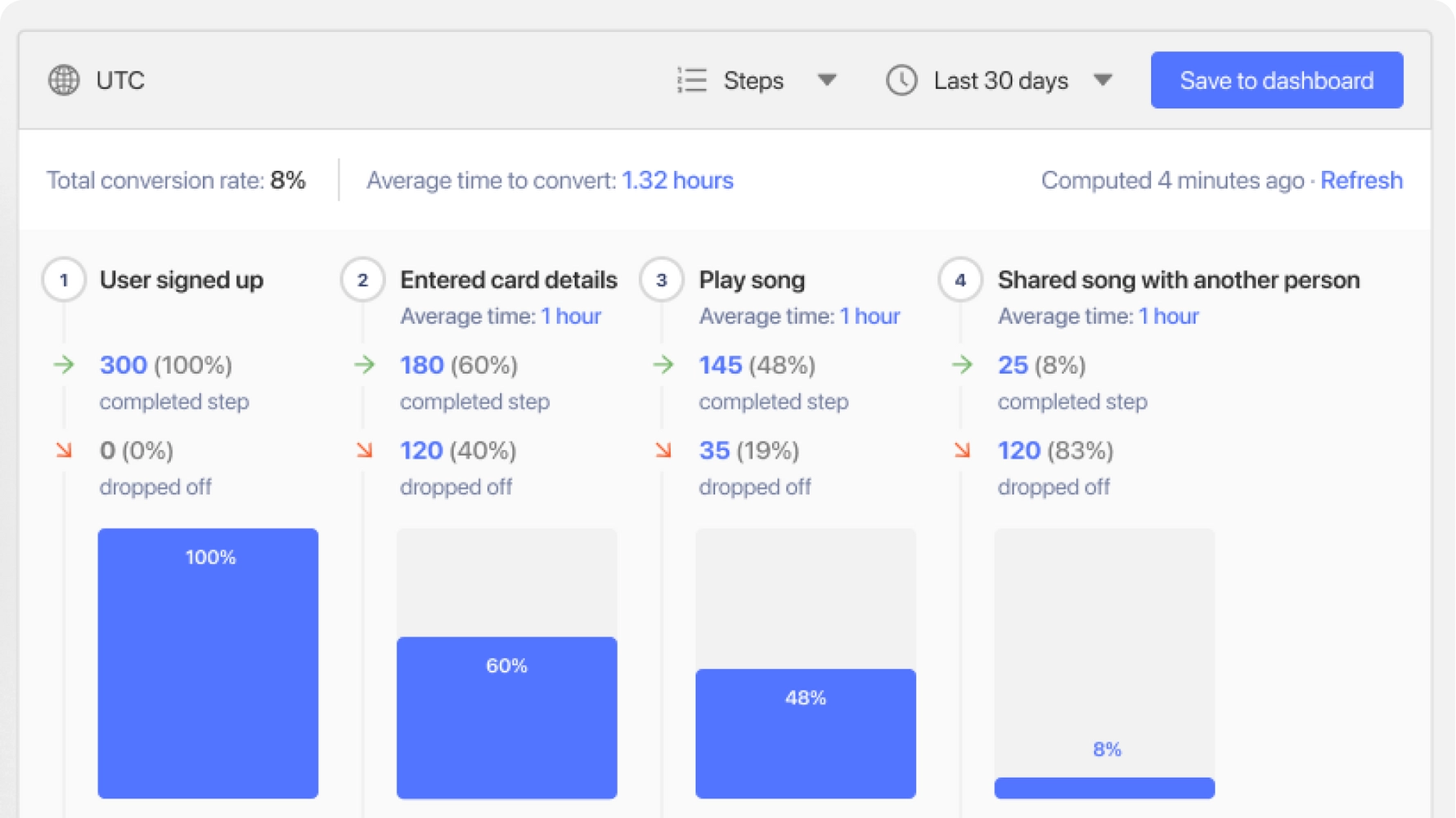
Task: Click the 1 hour link under Entered card details
Action: click(x=571, y=316)
